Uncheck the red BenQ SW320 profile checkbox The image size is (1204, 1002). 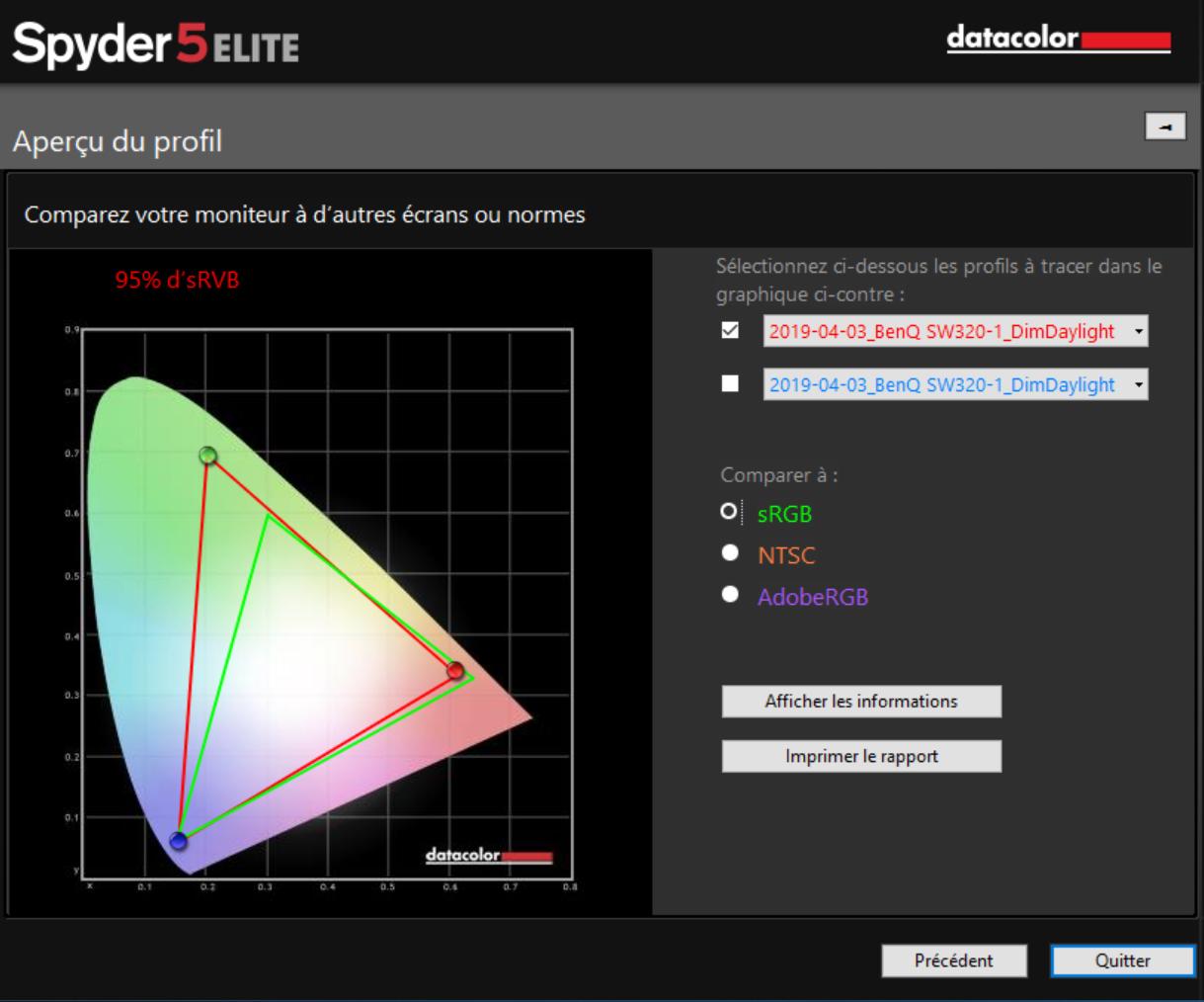730,330
